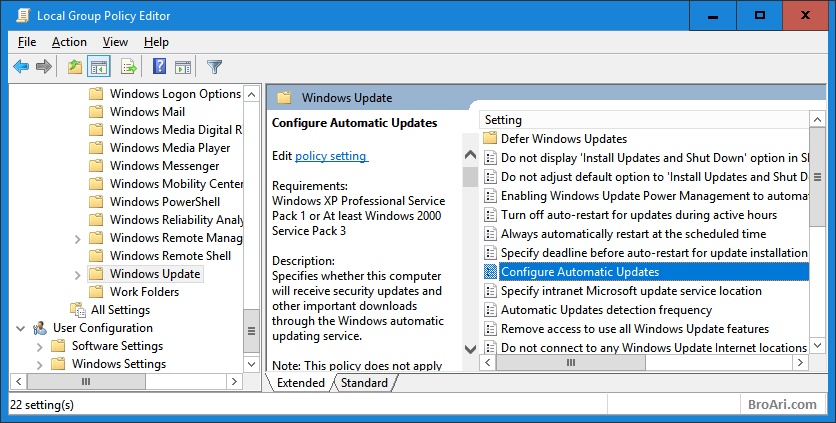This screenshot has height=423, width=836.
Task: Switch to the Standard tab
Action: coord(365,382)
